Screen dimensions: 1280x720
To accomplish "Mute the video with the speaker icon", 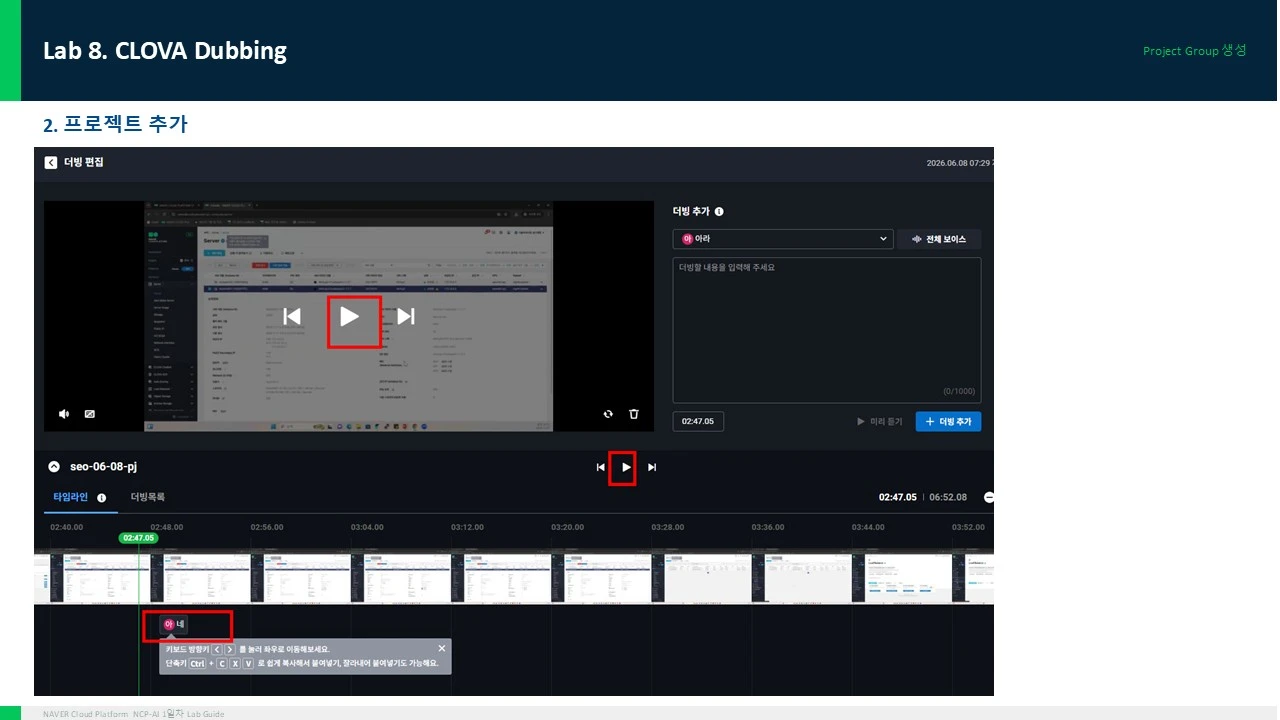I will pos(64,414).
